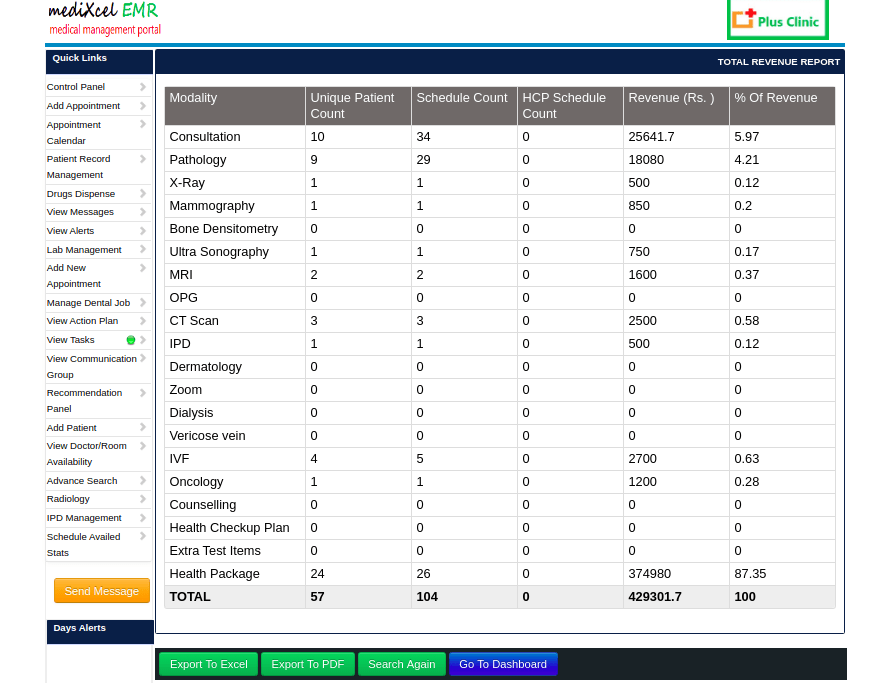Click the green View Tasks status dot
This screenshot has width=882, height=683.
[x=131, y=340]
